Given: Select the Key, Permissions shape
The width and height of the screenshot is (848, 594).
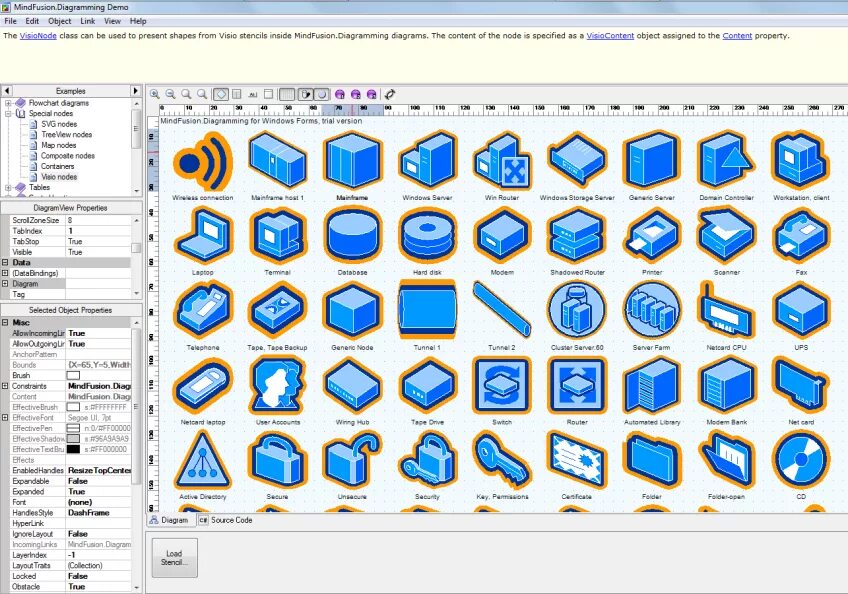Looking at the screenshot, I should [502, 460].
